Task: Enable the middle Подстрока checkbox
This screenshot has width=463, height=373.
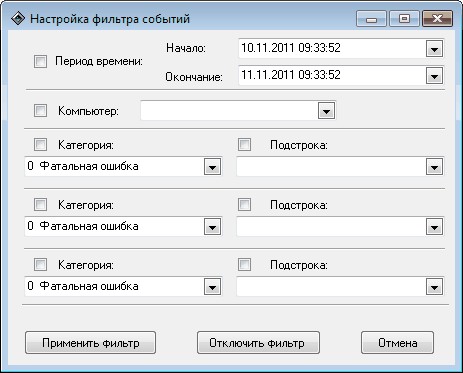Action: [x=244, y=205]
